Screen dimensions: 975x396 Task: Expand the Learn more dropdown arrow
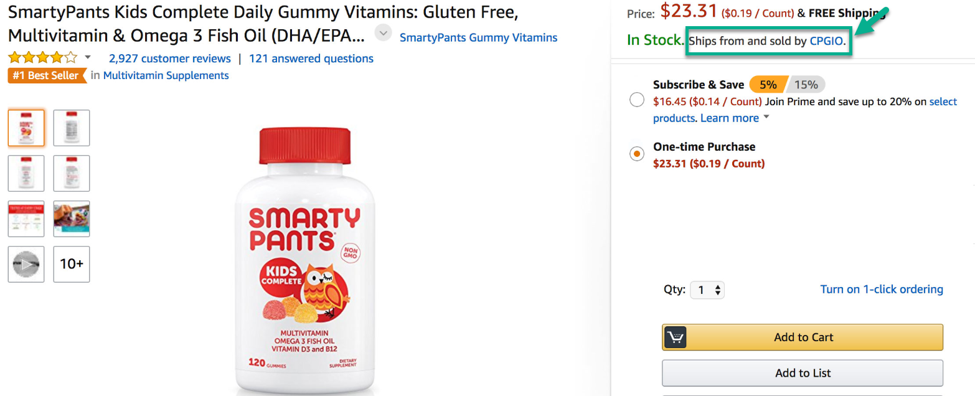[x=766, y=117]
